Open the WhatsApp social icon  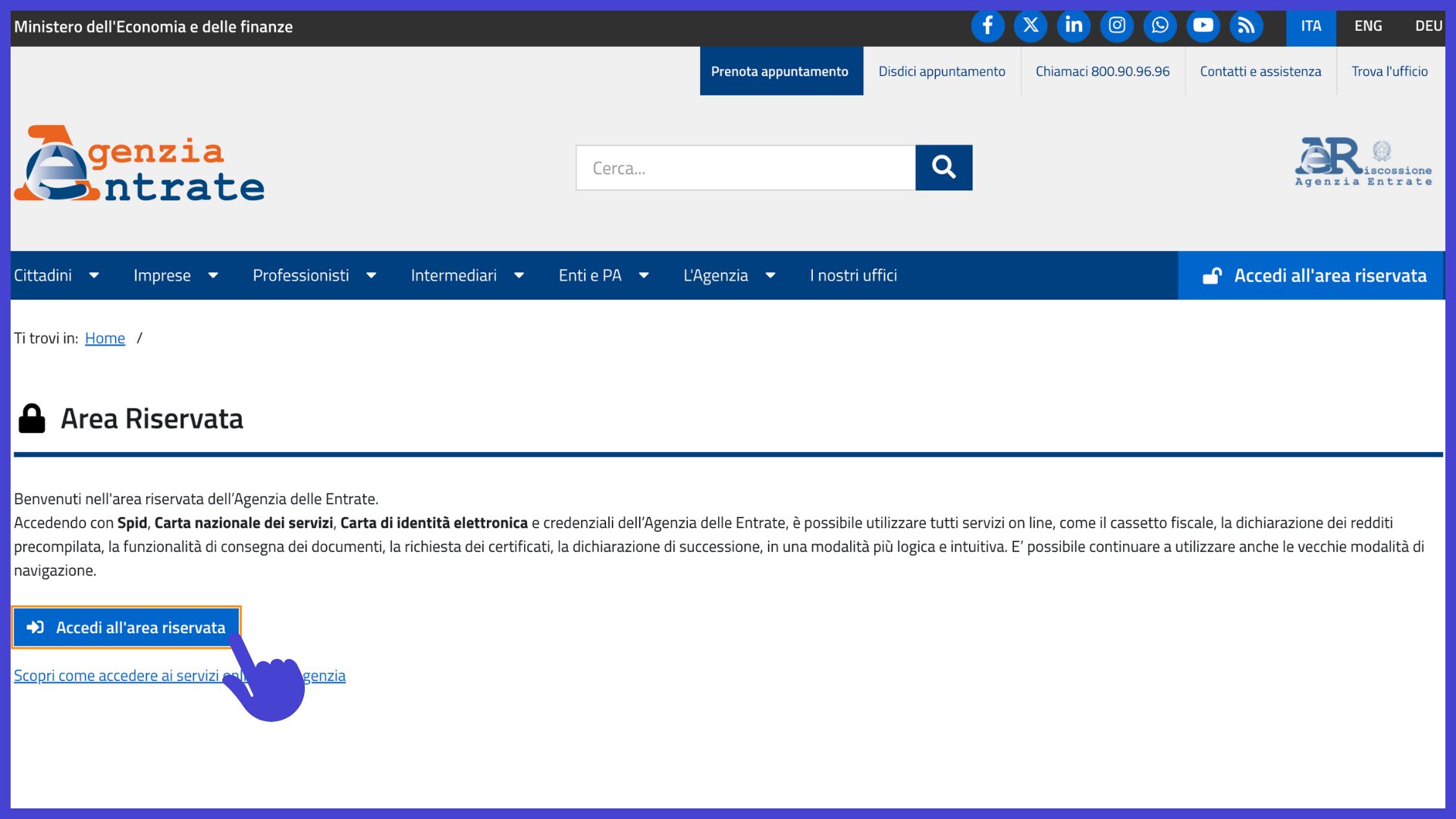pos(1160,26)
